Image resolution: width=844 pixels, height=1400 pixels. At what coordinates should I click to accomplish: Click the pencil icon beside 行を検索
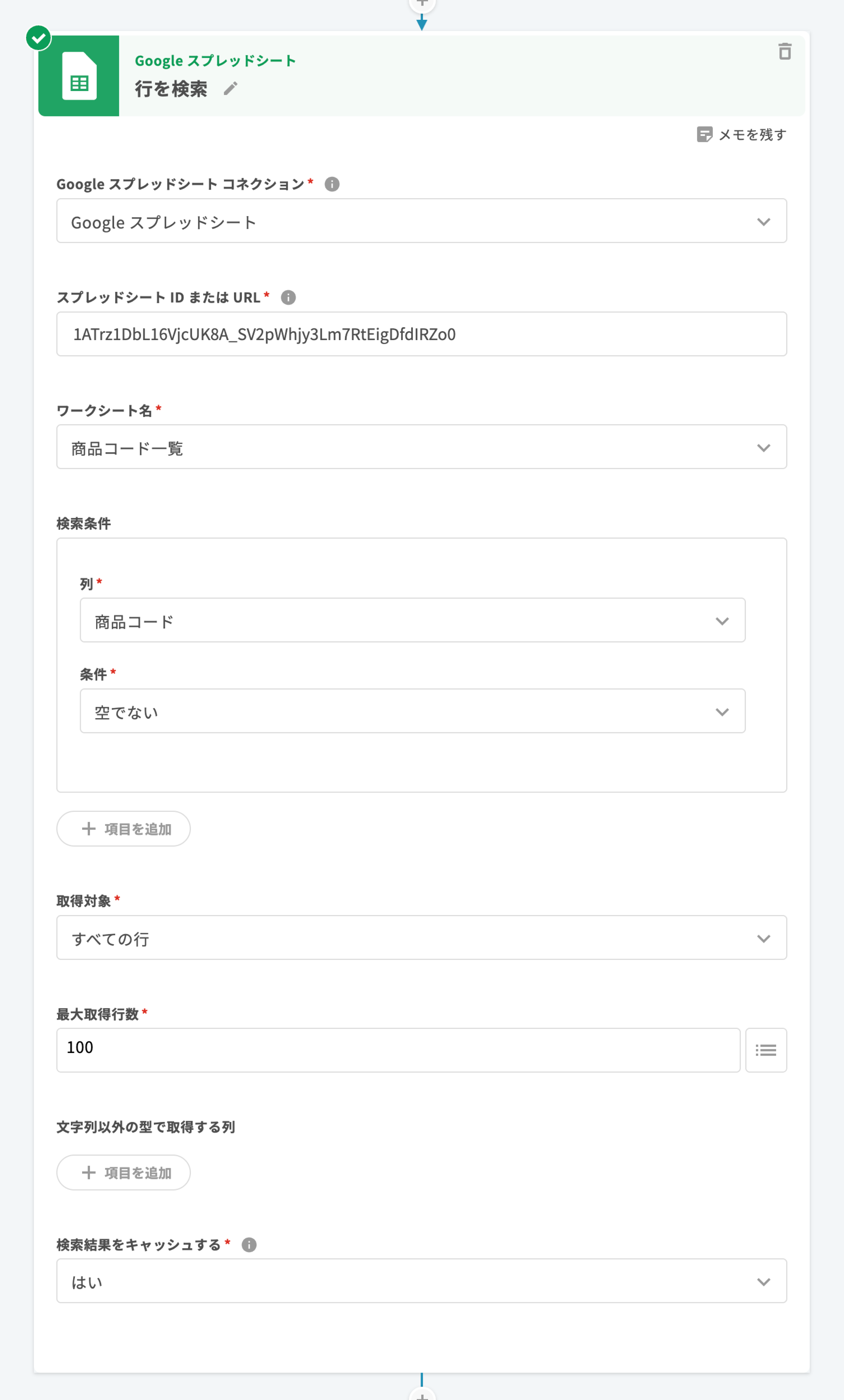[x=230, y=89]
